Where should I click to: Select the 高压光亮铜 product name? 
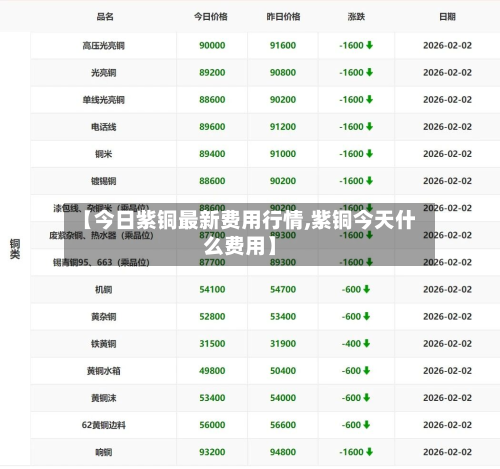(104, 45)
